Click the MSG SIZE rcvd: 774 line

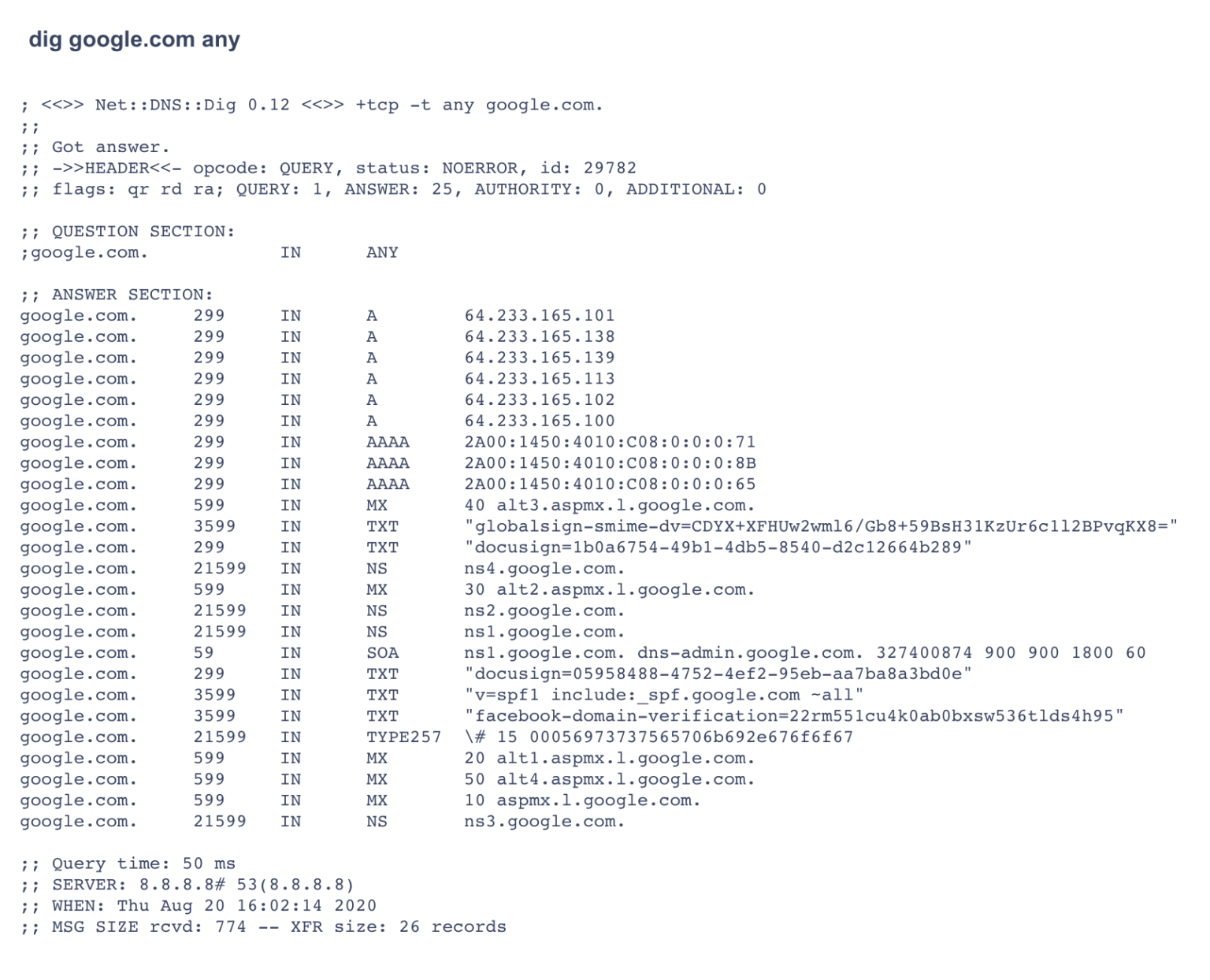pos(263,927)
